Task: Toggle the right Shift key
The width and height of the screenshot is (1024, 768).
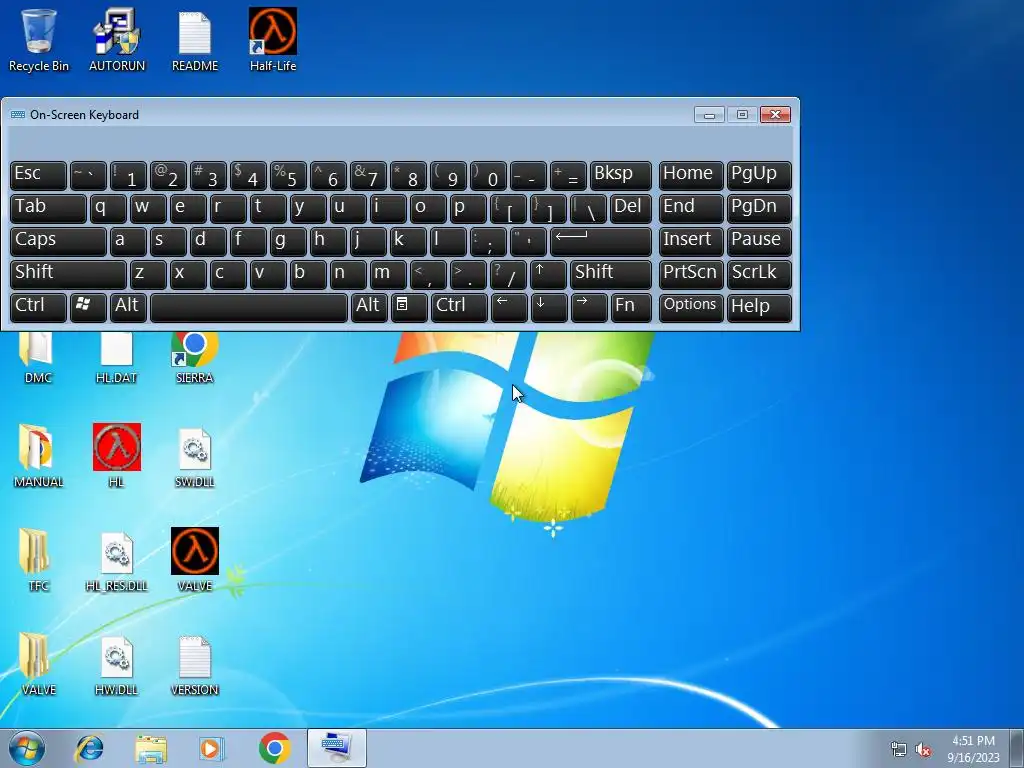Action: [611, 274]
